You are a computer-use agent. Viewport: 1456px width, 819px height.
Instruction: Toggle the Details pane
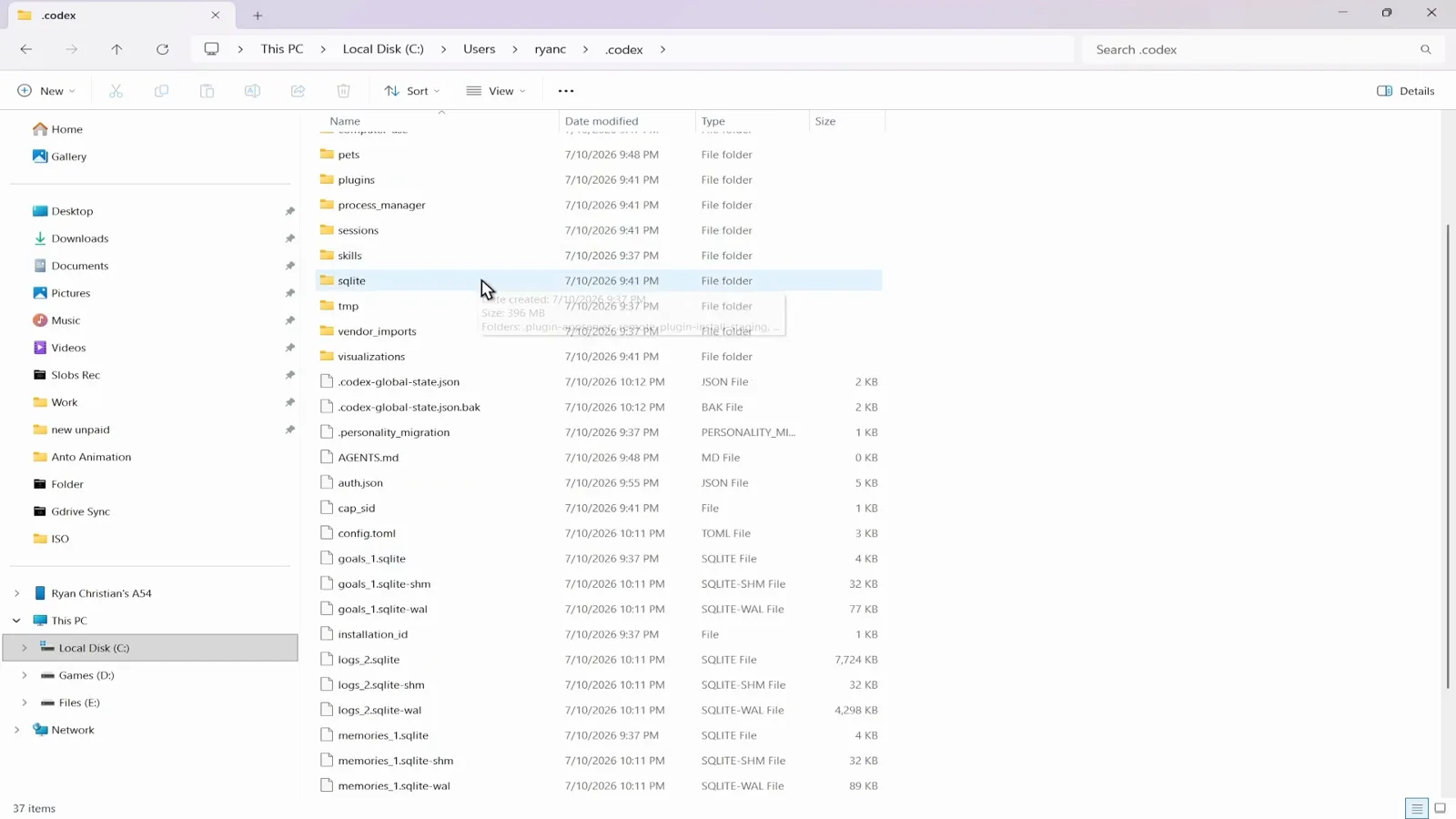click(1406, 91)
